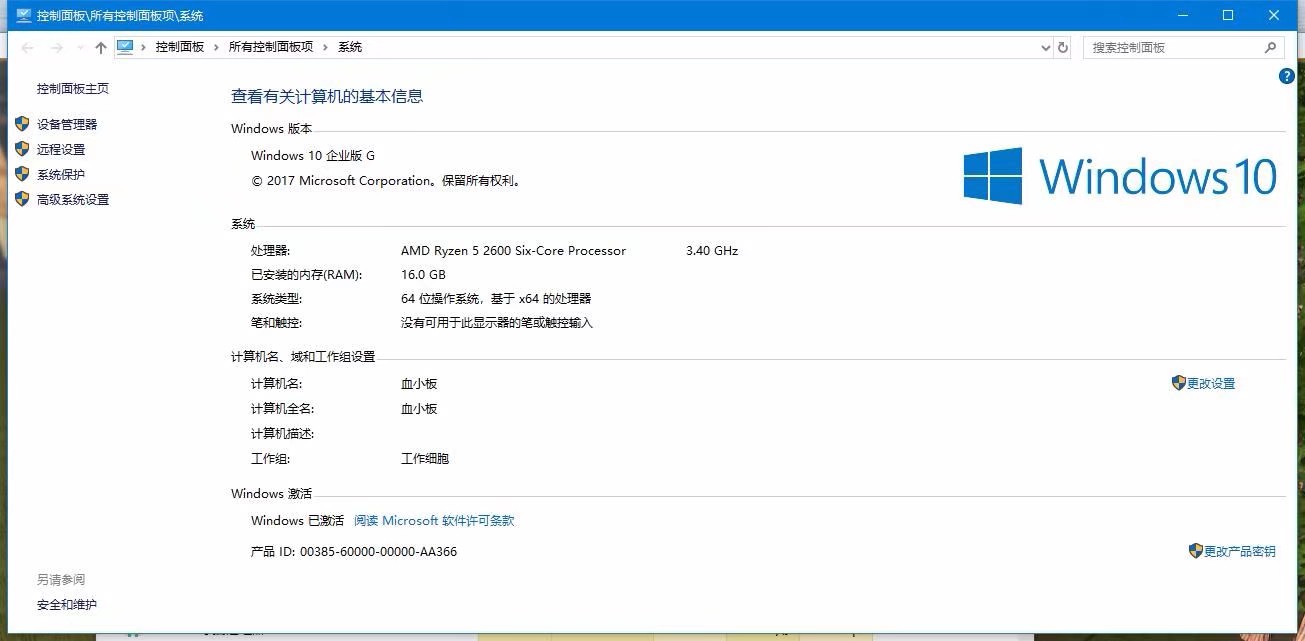Screen dimensions: 1305x641
Task: Click 更改设置 link
Action: pos(1211,384)
